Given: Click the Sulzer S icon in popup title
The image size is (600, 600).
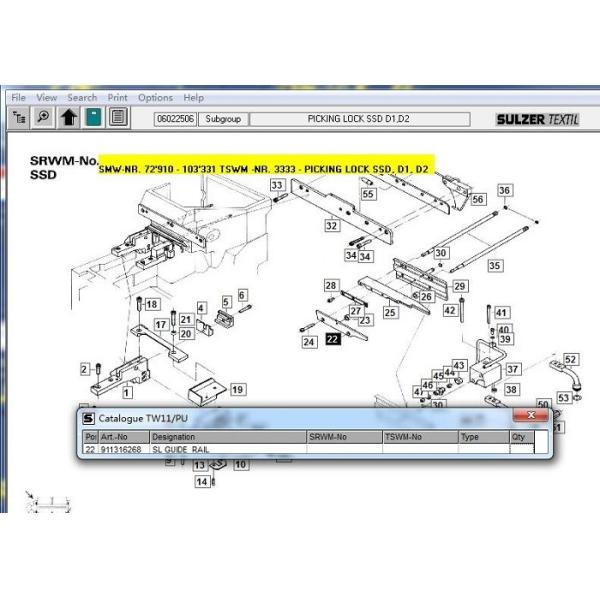Looking at the screenshot, I should [89, 418].
